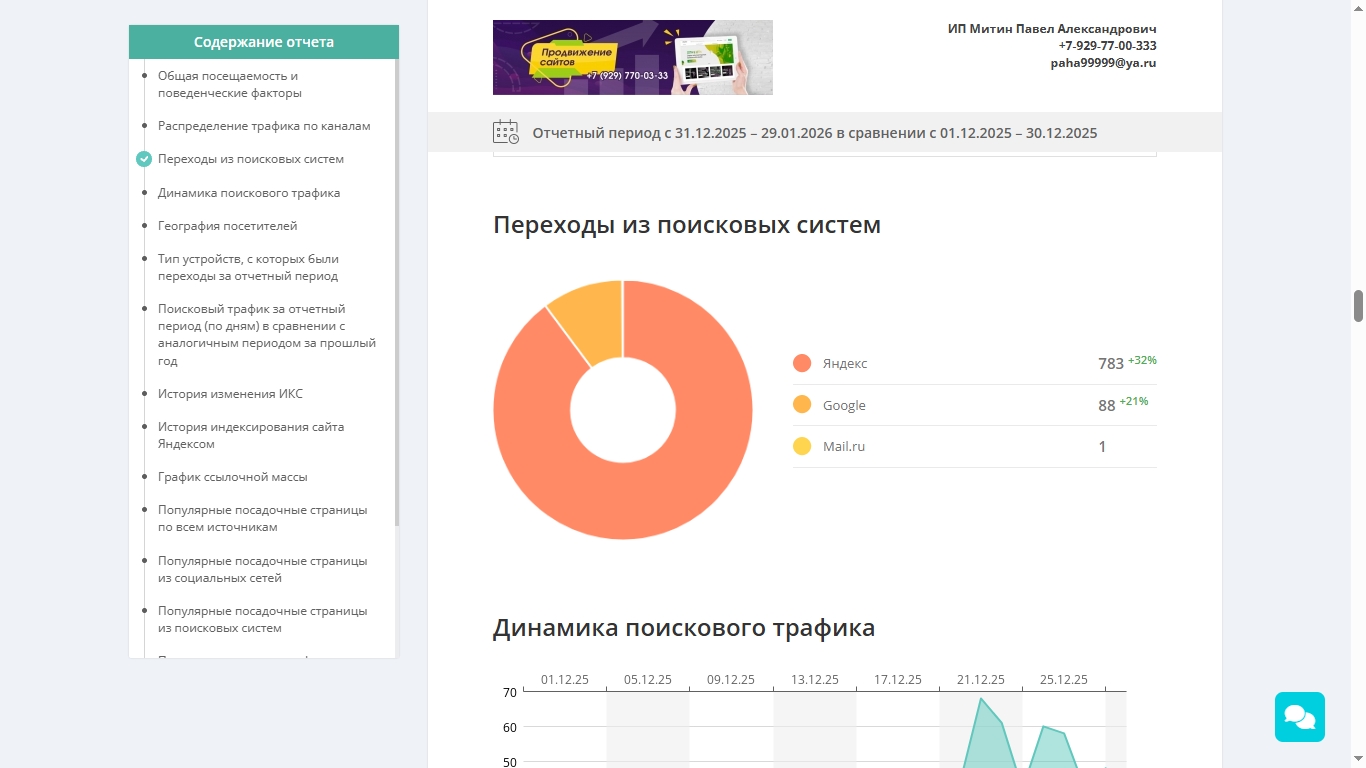Select the Яндекс row in legend

[x=975, y=363]
